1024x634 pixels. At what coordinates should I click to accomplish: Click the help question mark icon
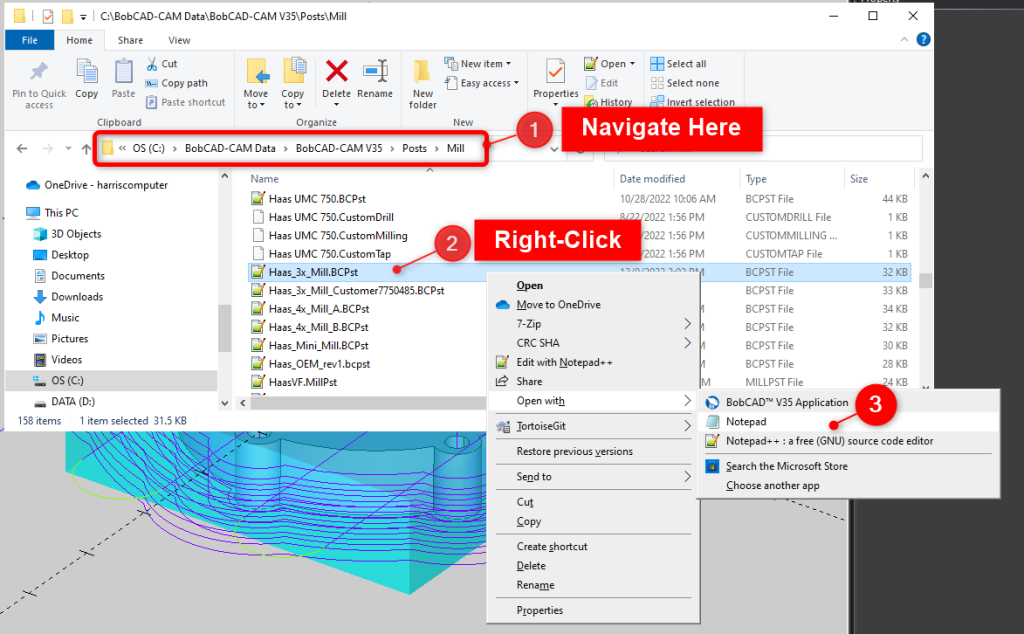tap(923, 40)
